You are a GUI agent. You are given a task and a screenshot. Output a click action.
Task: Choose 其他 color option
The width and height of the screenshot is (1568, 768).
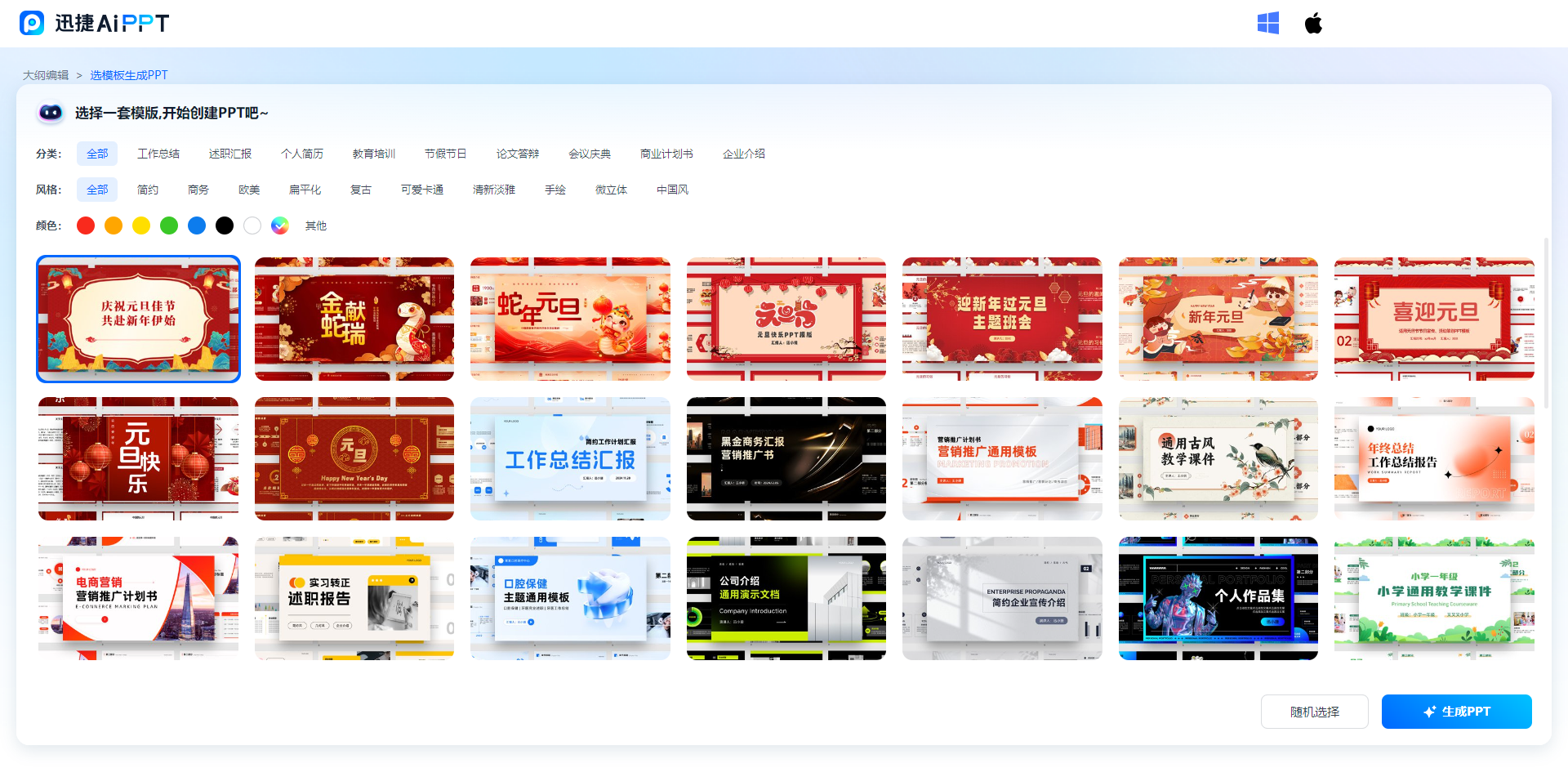[316, 225]
